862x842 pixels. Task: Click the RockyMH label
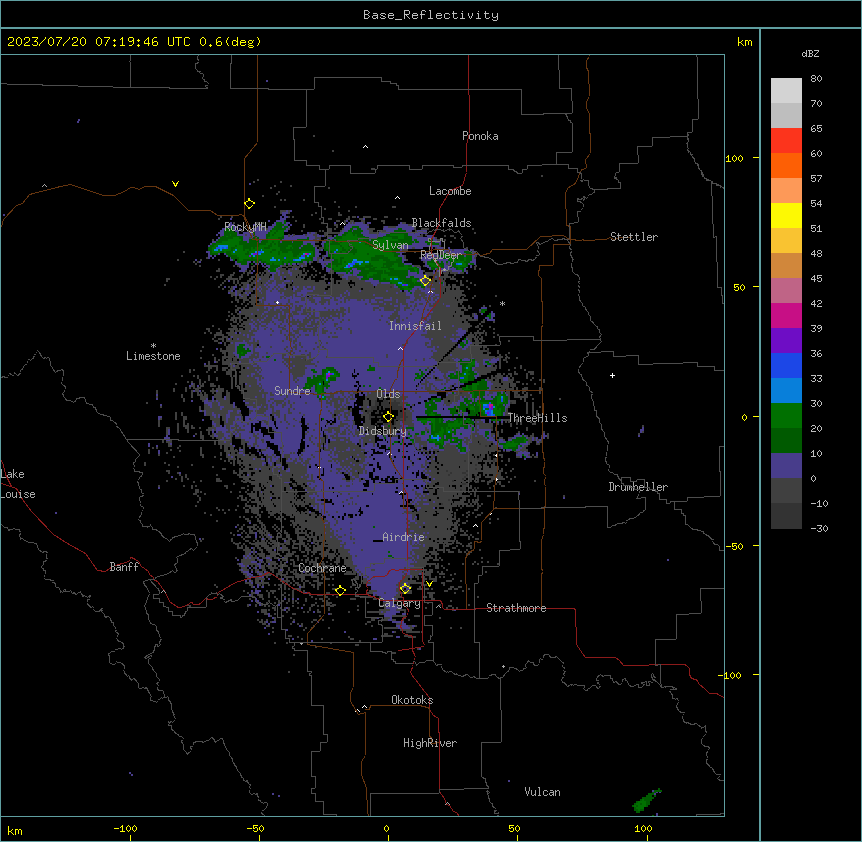coord(245,226)
